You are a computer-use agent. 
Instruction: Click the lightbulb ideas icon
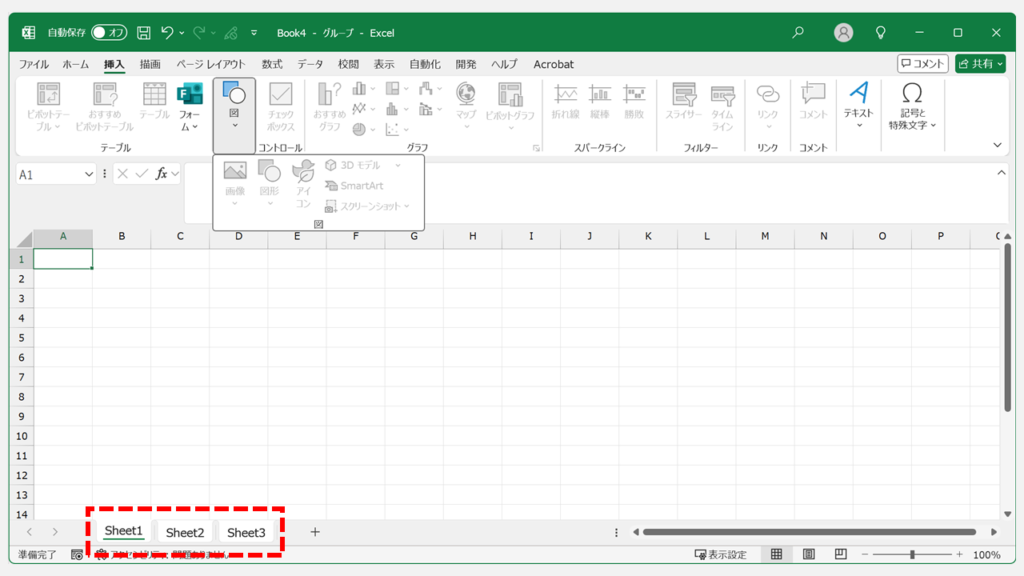click(x=880, y=32)
